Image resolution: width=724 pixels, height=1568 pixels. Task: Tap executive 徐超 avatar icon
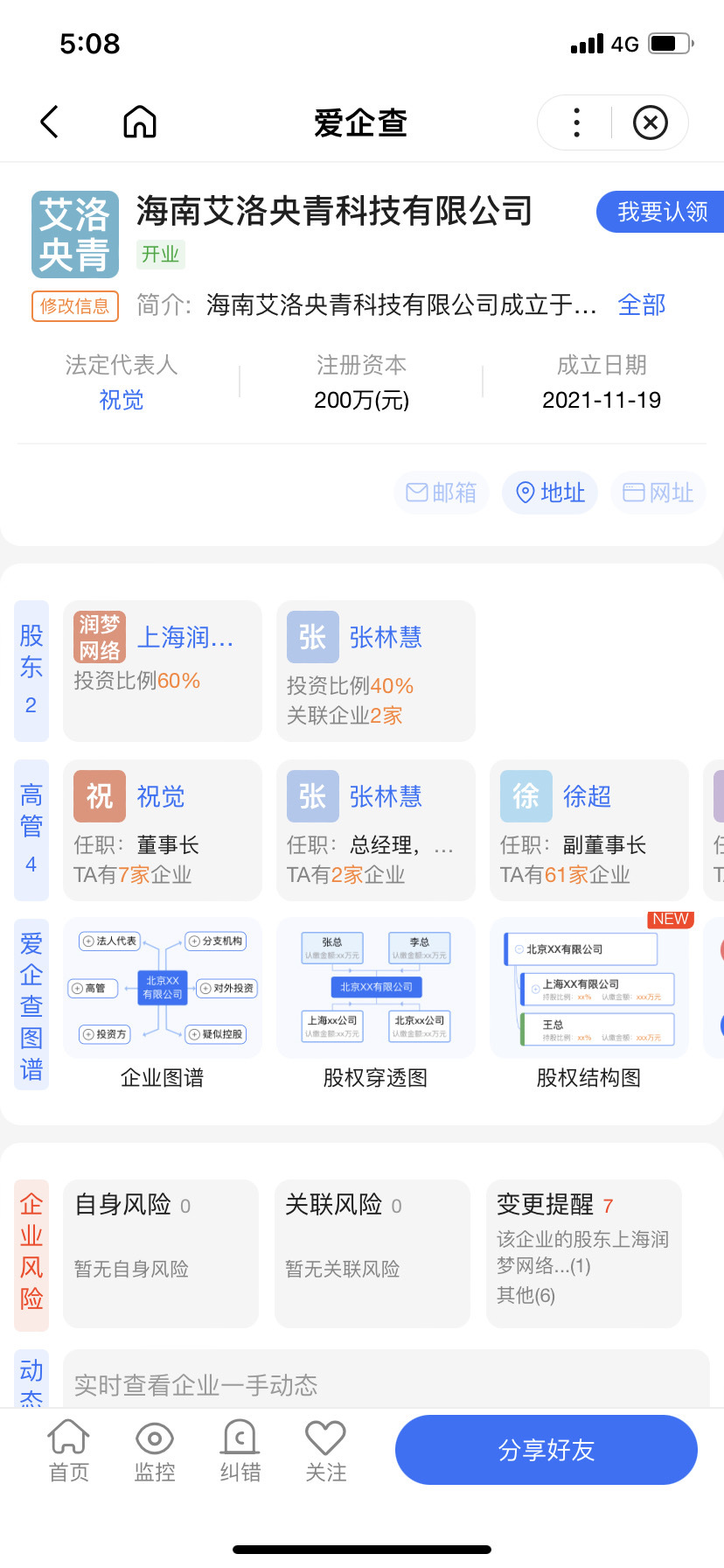coord(526,796)
